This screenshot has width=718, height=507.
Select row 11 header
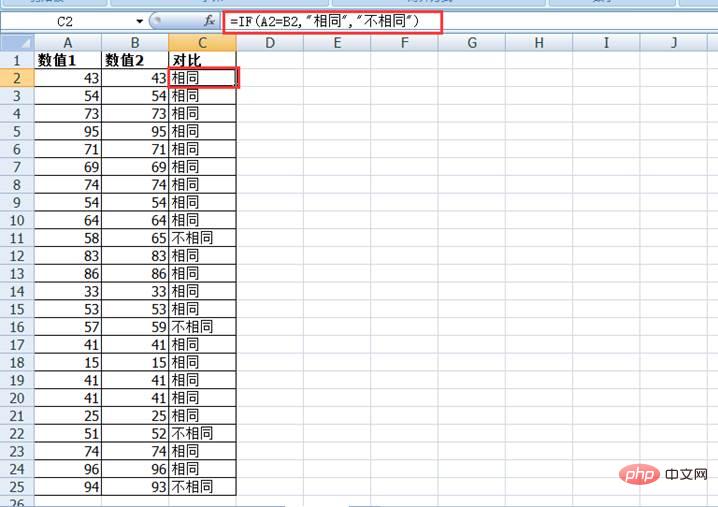[x=17, y=238]
